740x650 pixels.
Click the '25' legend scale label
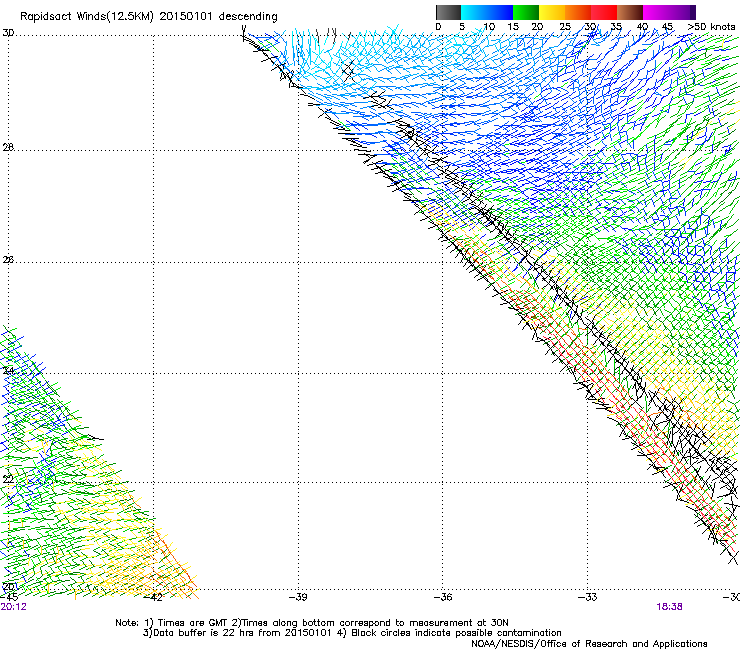point(565,26)
